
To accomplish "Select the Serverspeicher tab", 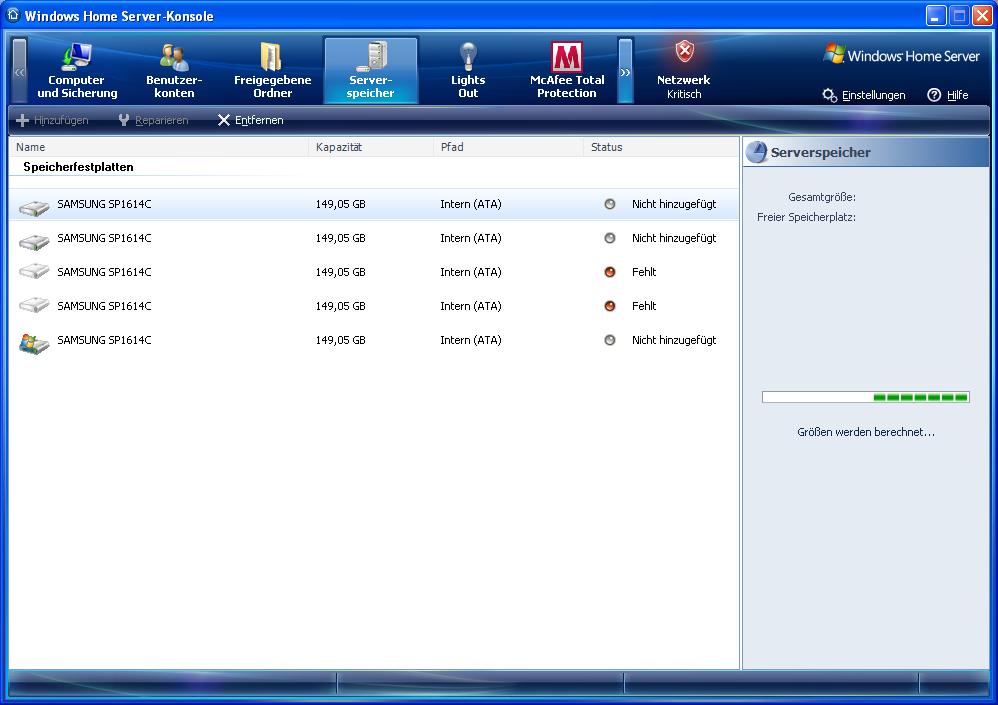I will click(370, 70).
